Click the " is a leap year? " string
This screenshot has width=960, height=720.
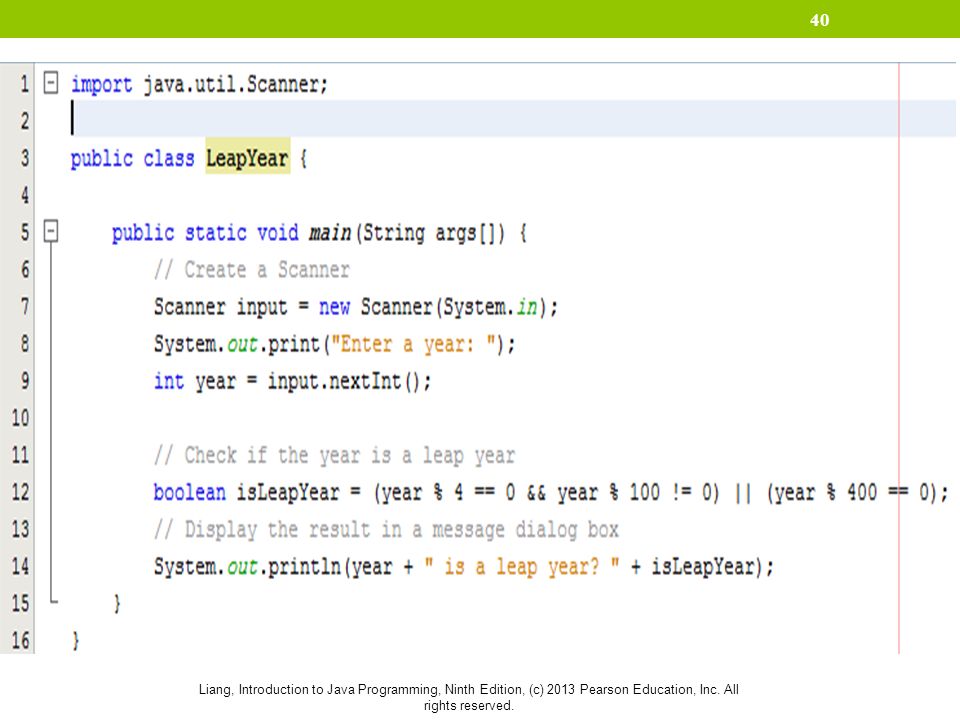[522, 567]
